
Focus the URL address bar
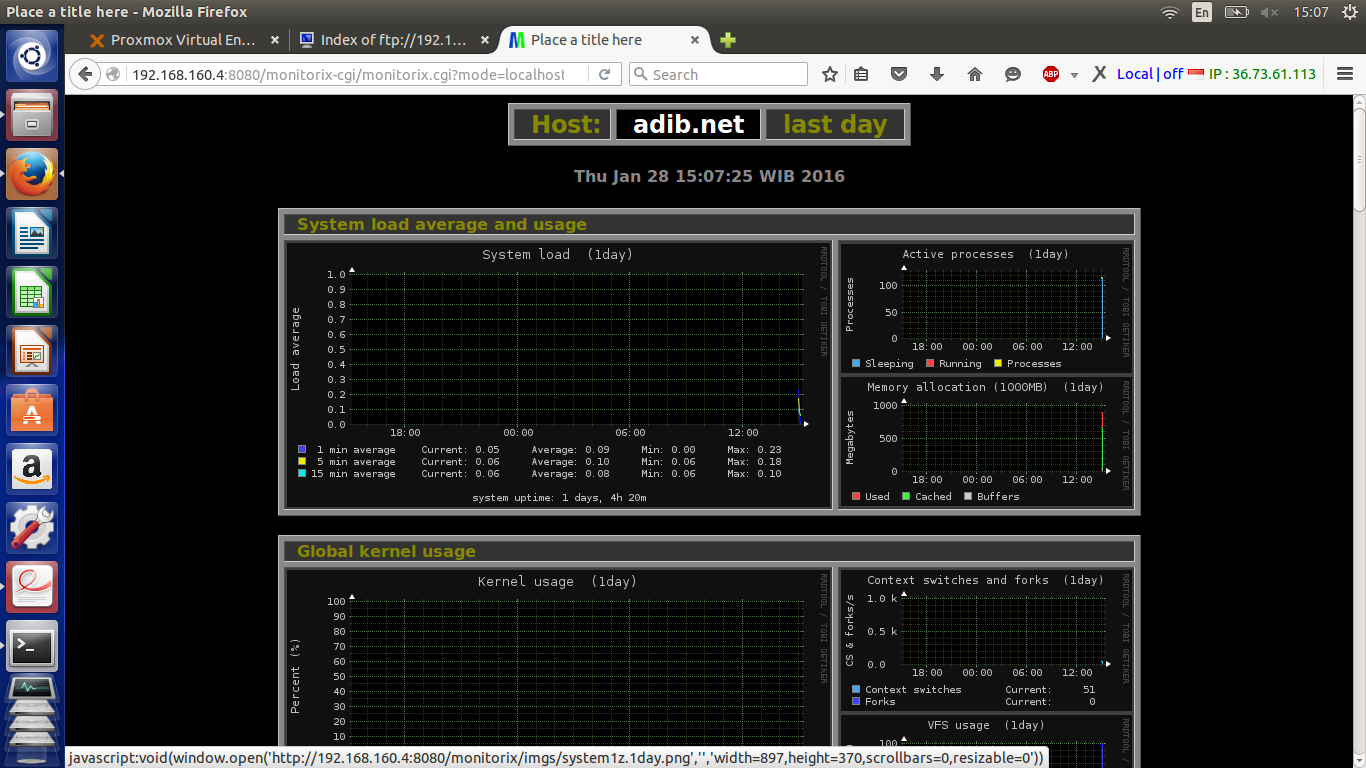pos(347,74)
